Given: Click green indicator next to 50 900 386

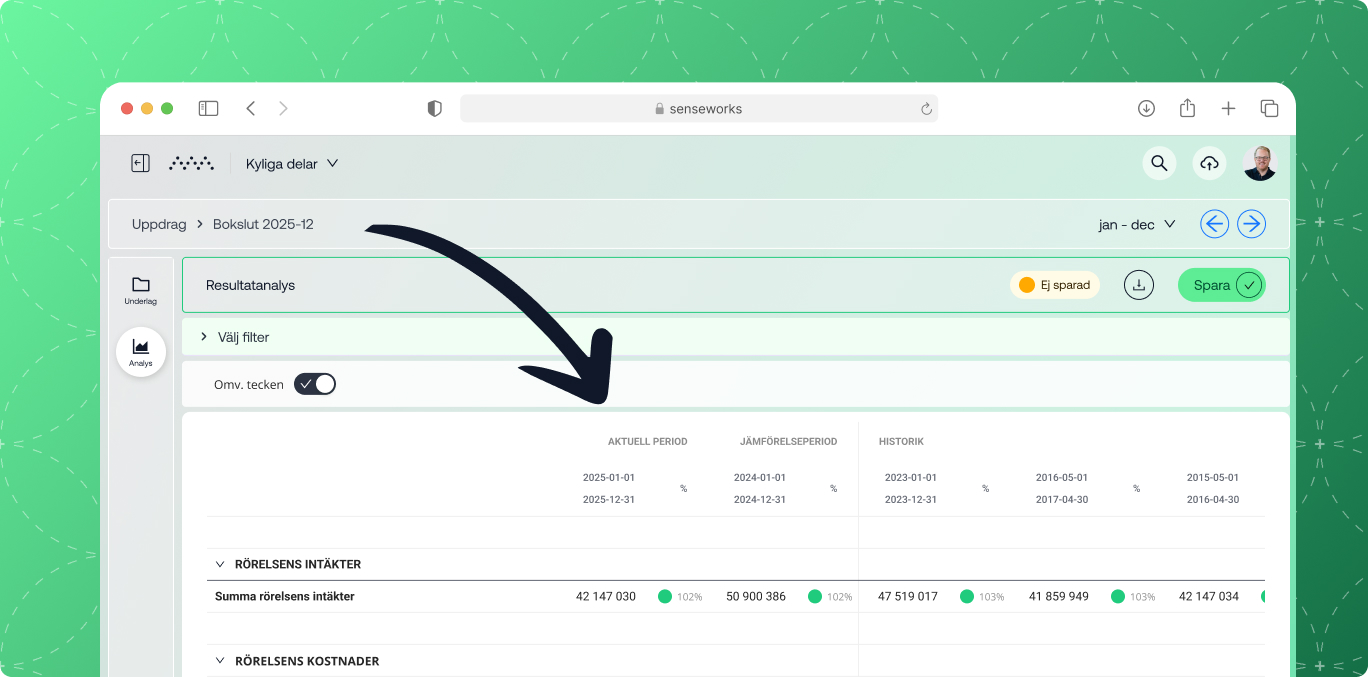Looking at the screenshot, I should (815, 596).
